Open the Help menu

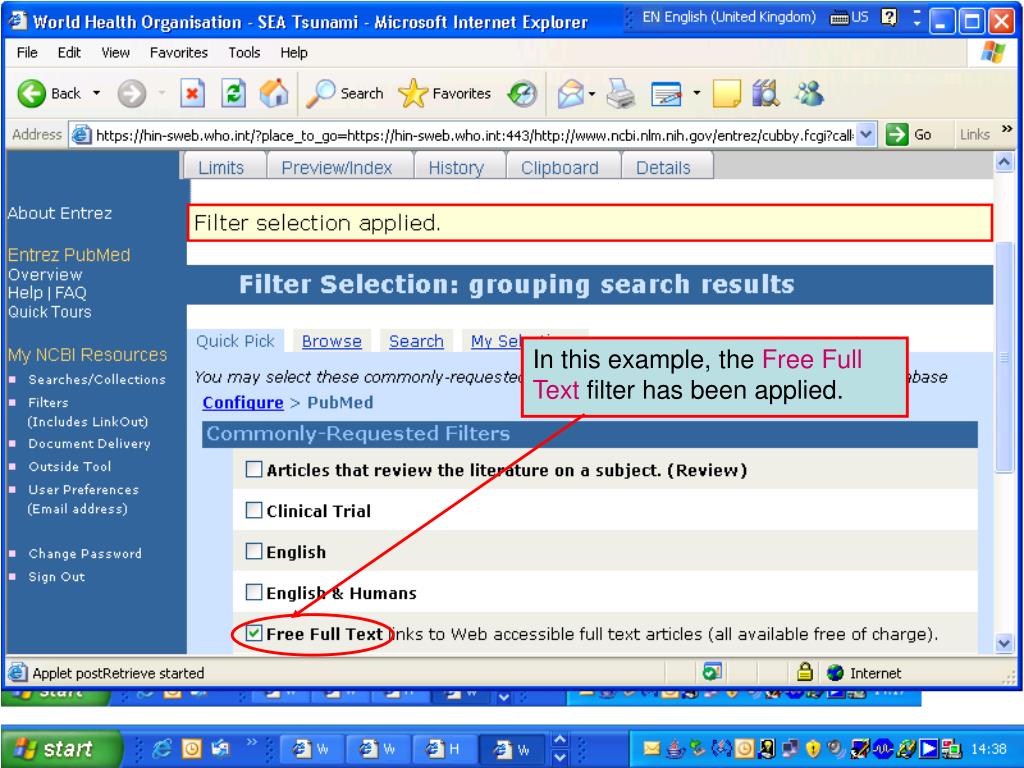click(x=294, y=52)
